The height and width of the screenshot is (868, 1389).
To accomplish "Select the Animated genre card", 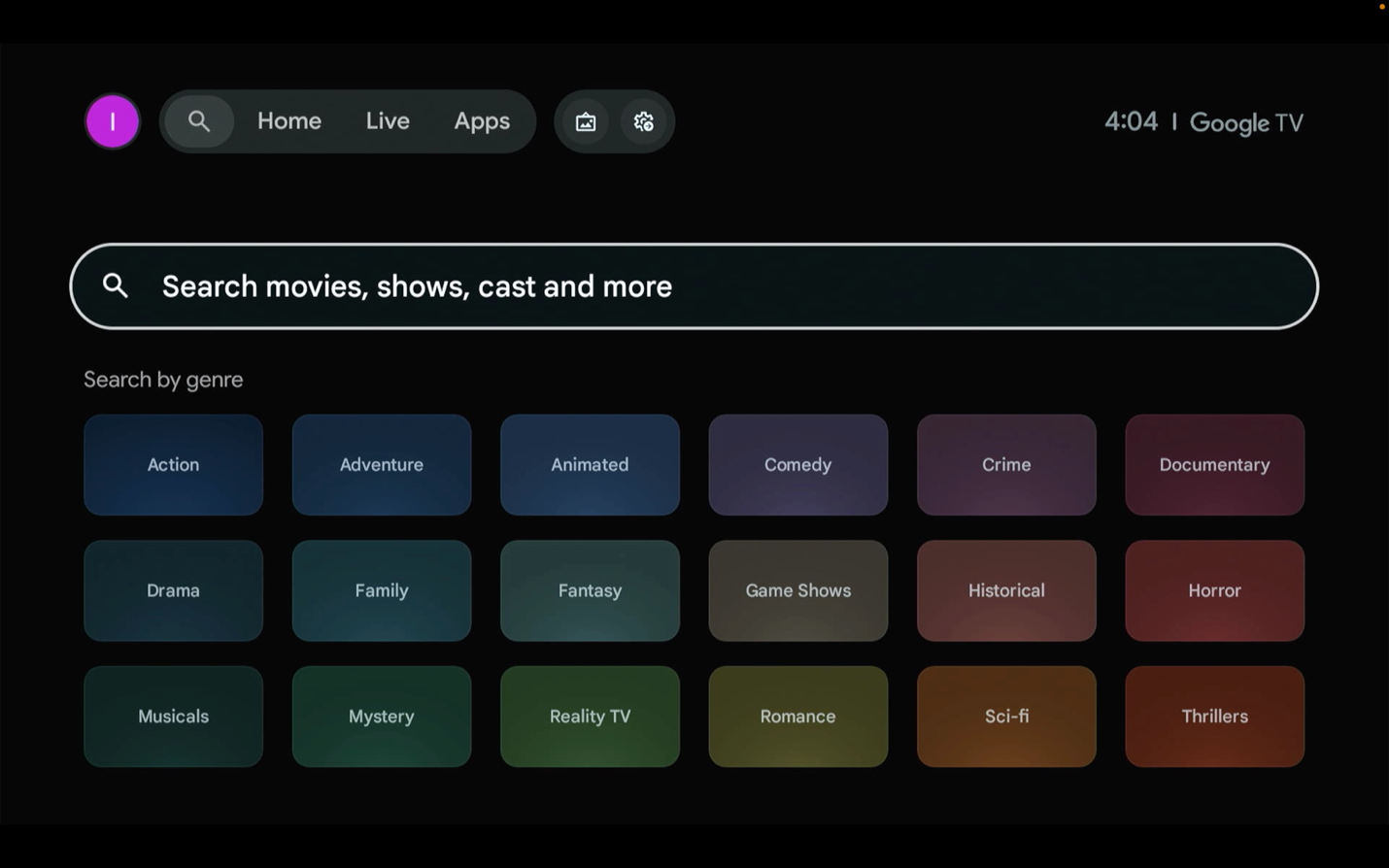I will [x=590, y=465].
